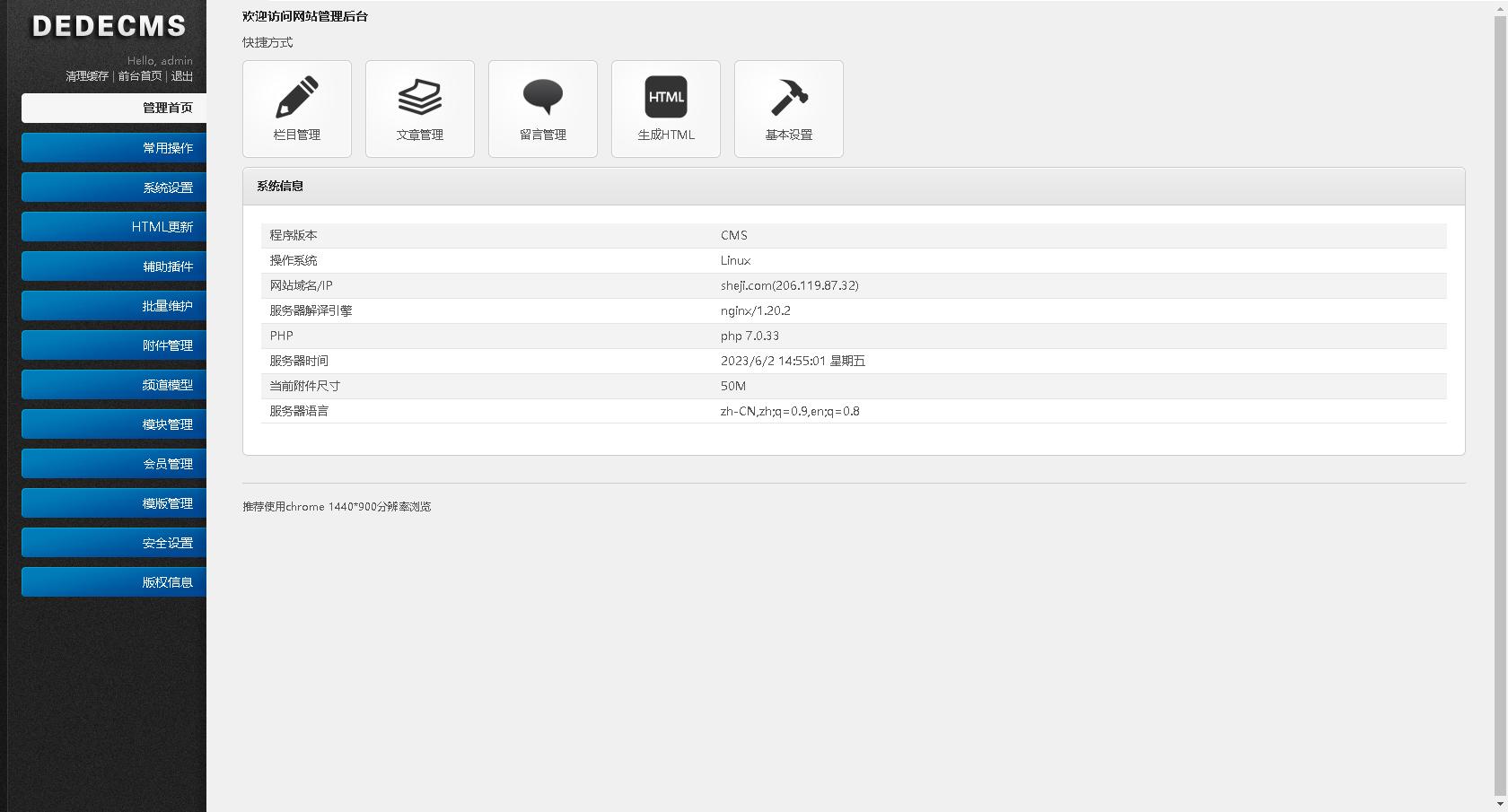Image resolution: width=1508 pixels, height=812 pixels.
Task: Select 频道模型 in the sidebar
Action: tap(113, 384)
